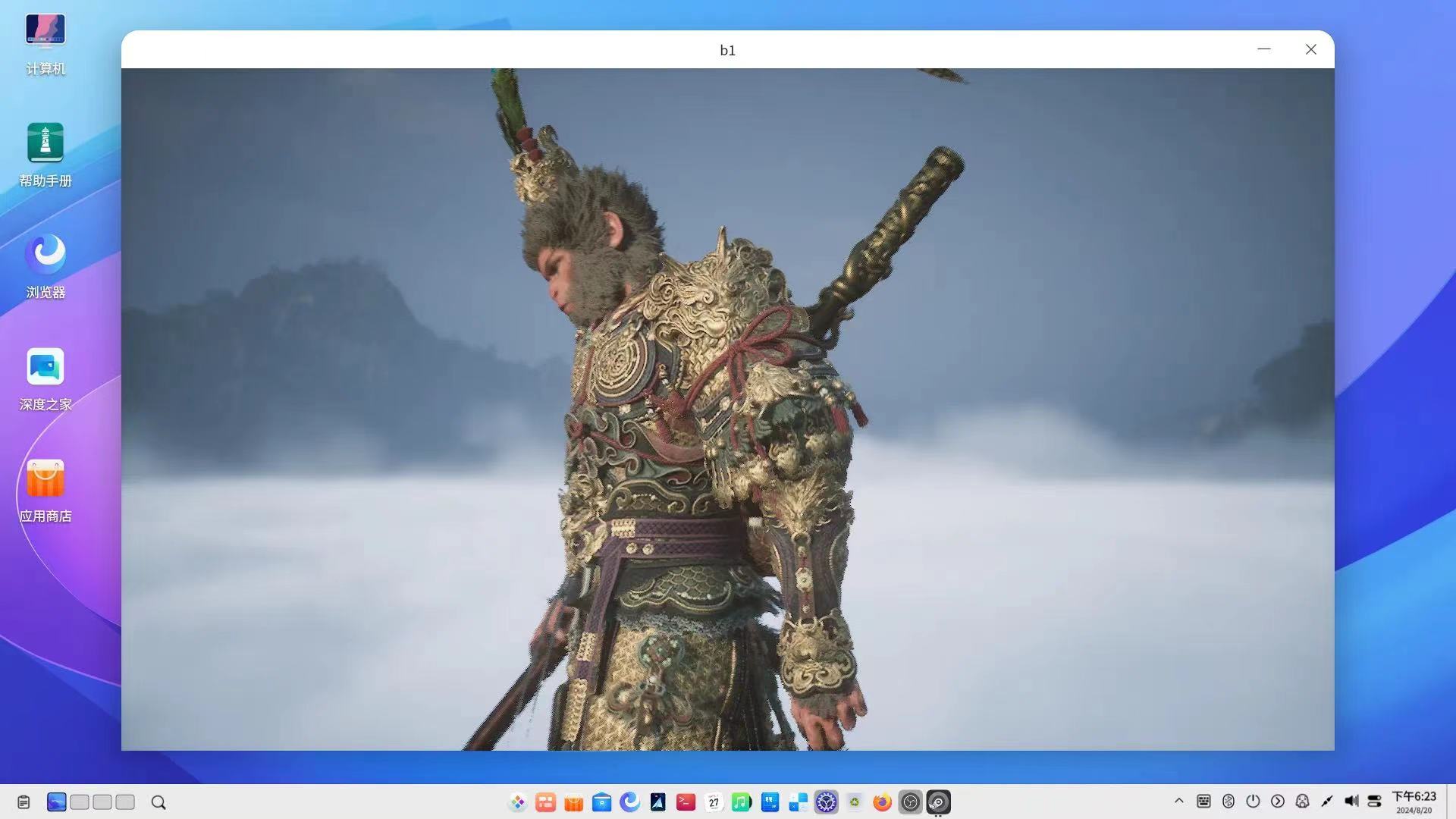Image resolution: width=1456 pixels, height=819 pixels.
Task: Open the search magnifier in the dock
Action: (158, 802)
